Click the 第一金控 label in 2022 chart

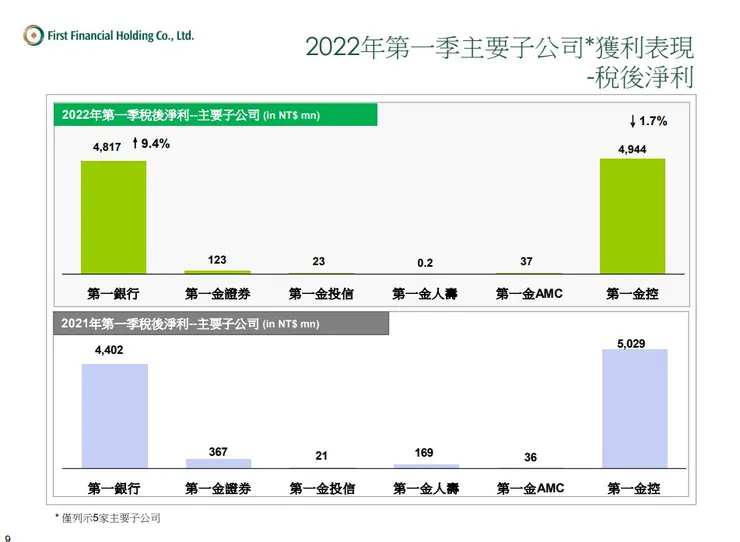632,294
